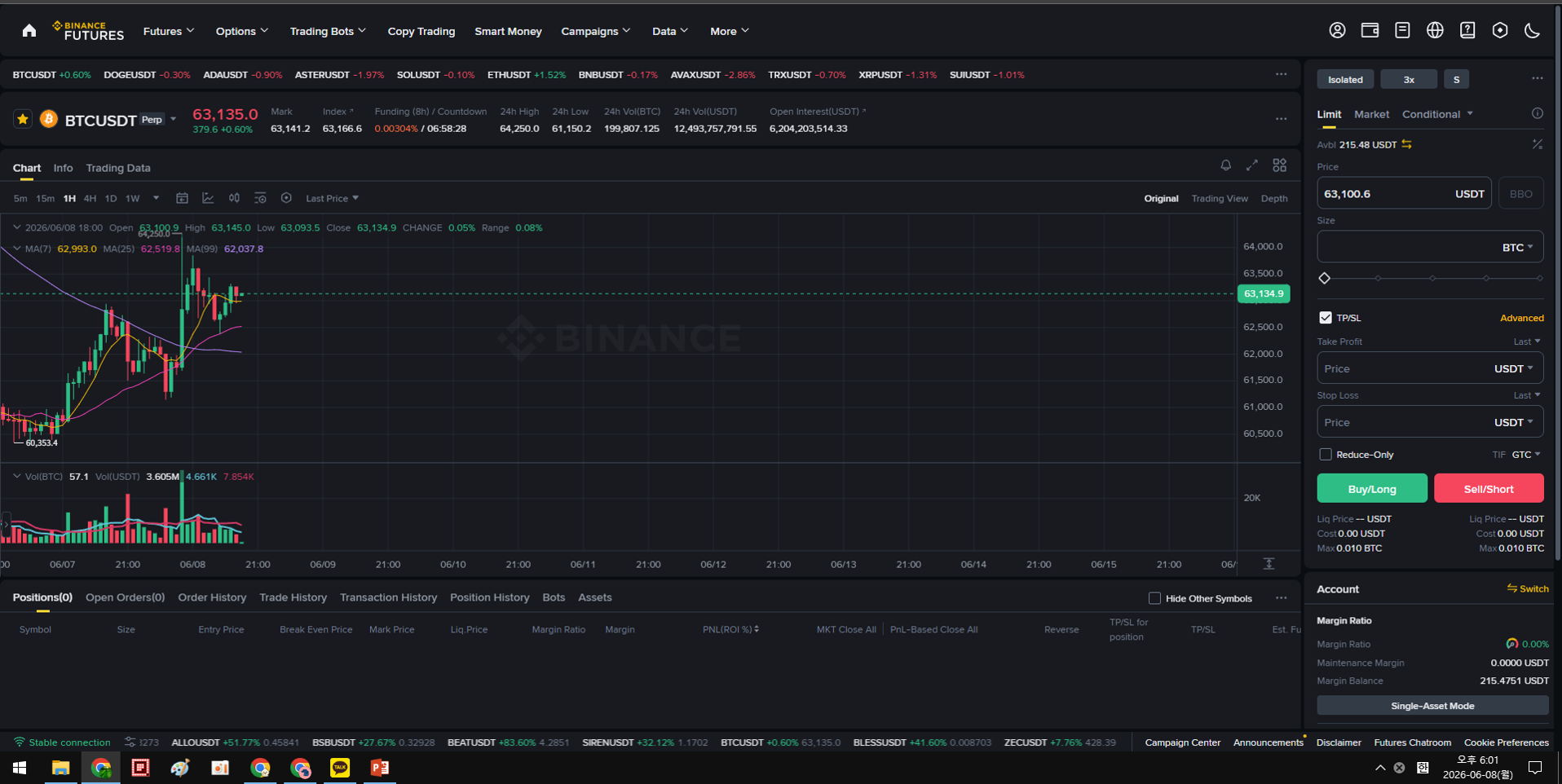Click the hexagon icon in chart toolbar
This screenshot has height=784, width=1562.
286,198
